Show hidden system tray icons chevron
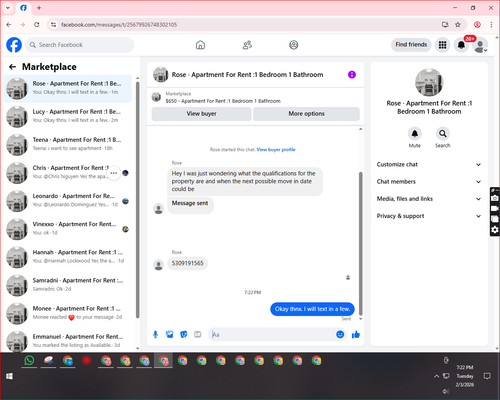The height and width of the screenshot is (400, 500). 436,376
